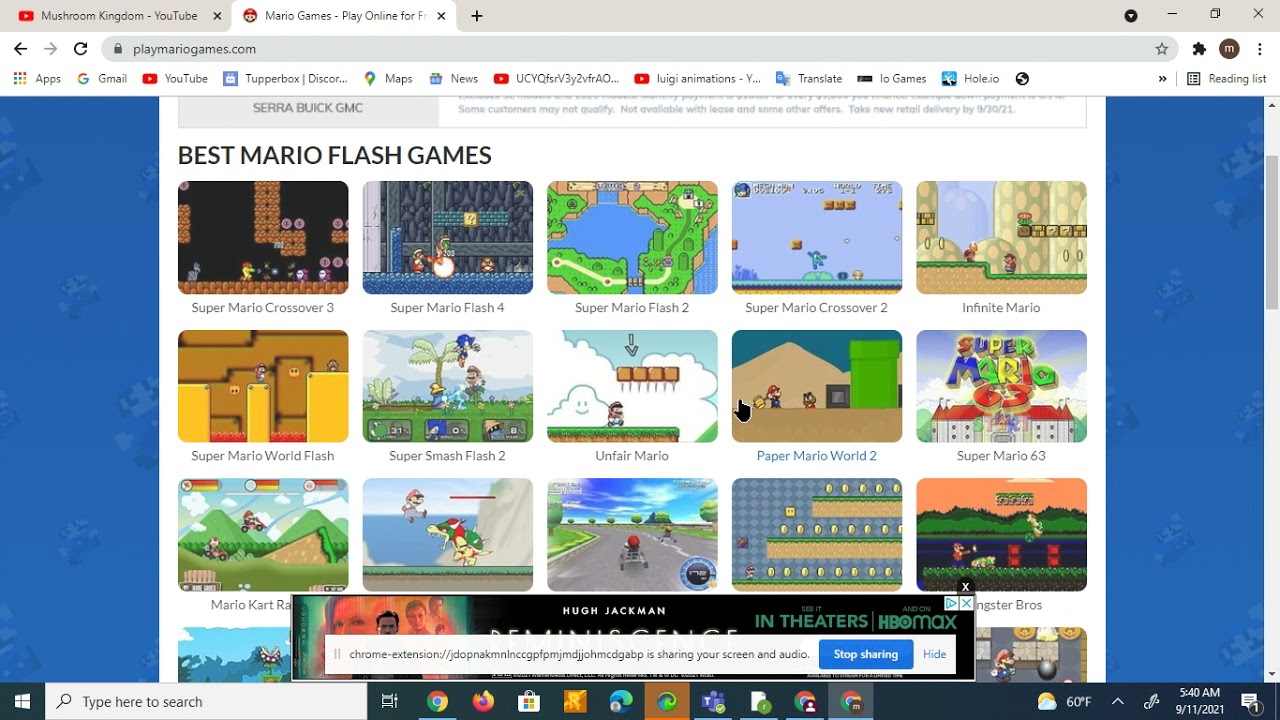The height and width of the screenshot is (720, 1280).
Task: Open the Hole.io bookmark
Action: pos(970,79)
